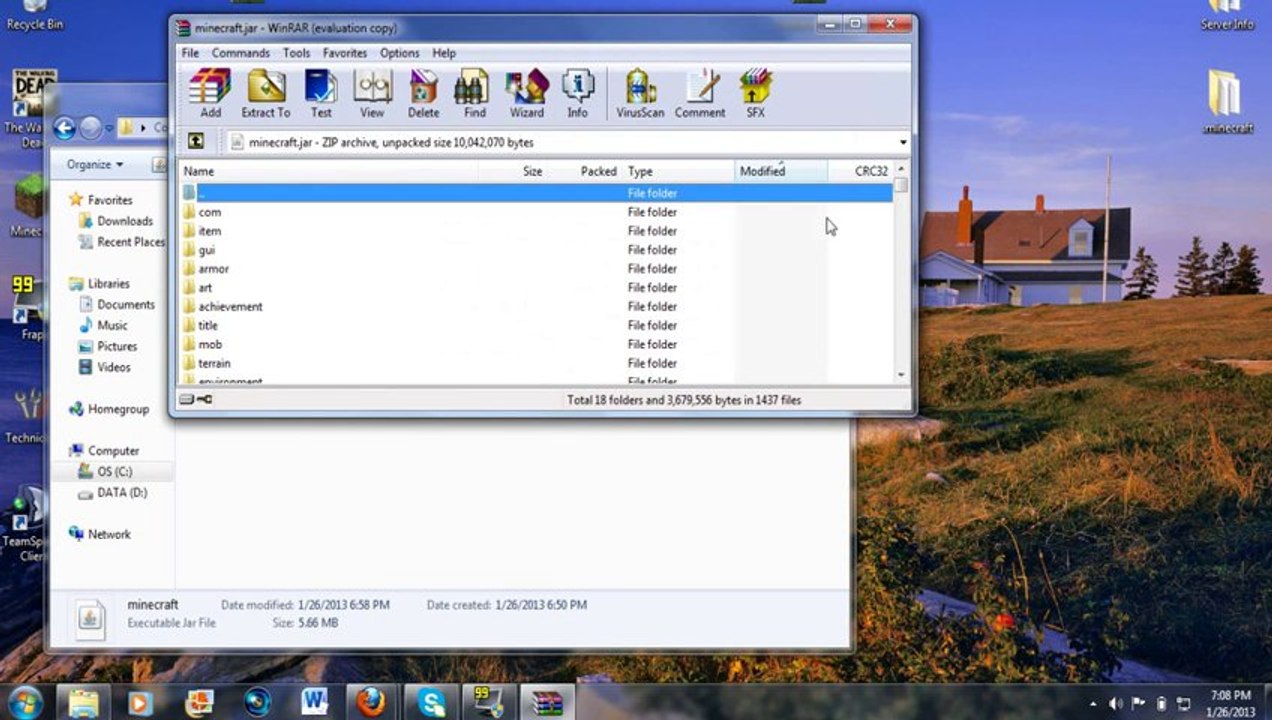Run VirusScan from the toolbar
The image size is (1272, 720).
(x=640, y=94)
